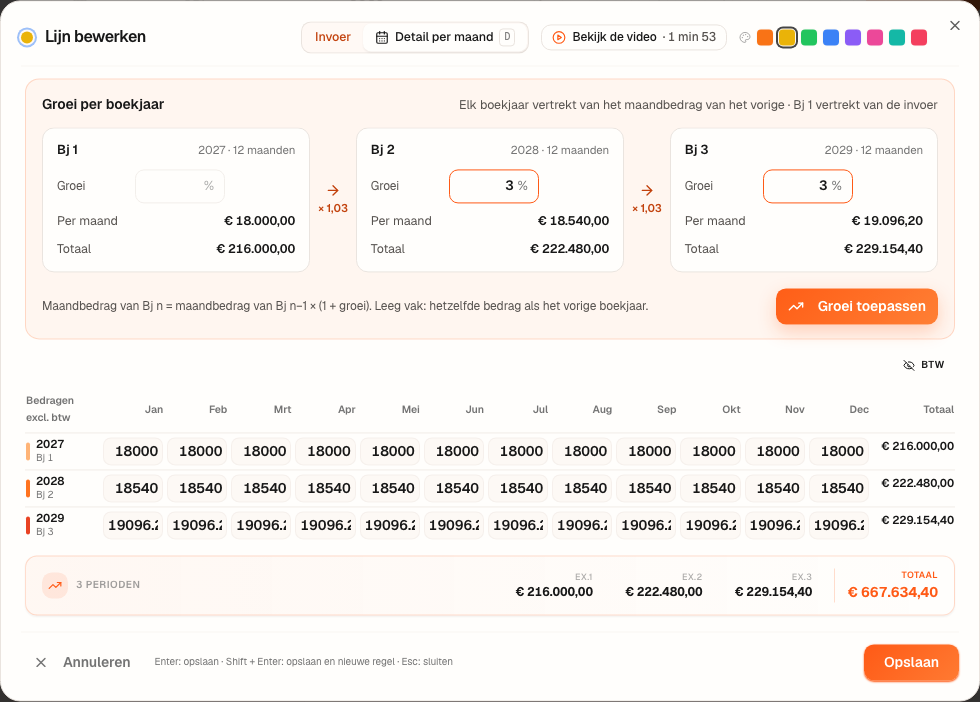Click the arrow icon between Bj 1 and Bj 2

333,191
